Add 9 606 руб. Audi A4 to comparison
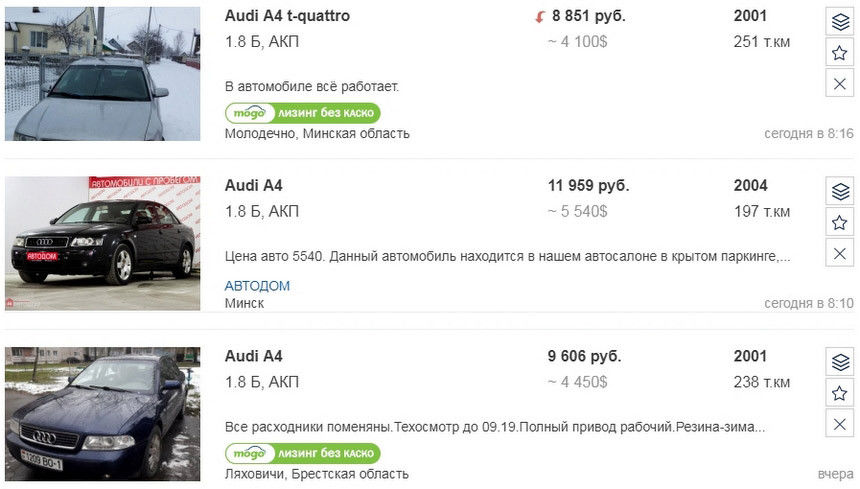 pos(840,362)
